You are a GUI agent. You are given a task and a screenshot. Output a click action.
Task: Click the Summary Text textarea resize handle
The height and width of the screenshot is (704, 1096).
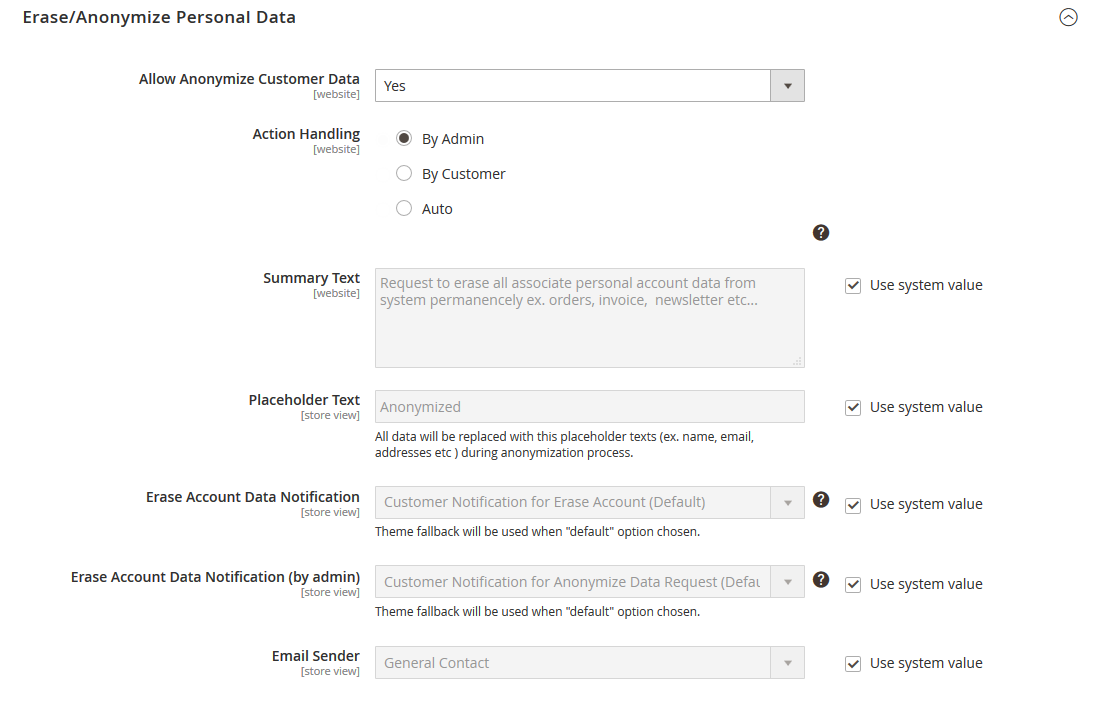(x=797, y=361)
